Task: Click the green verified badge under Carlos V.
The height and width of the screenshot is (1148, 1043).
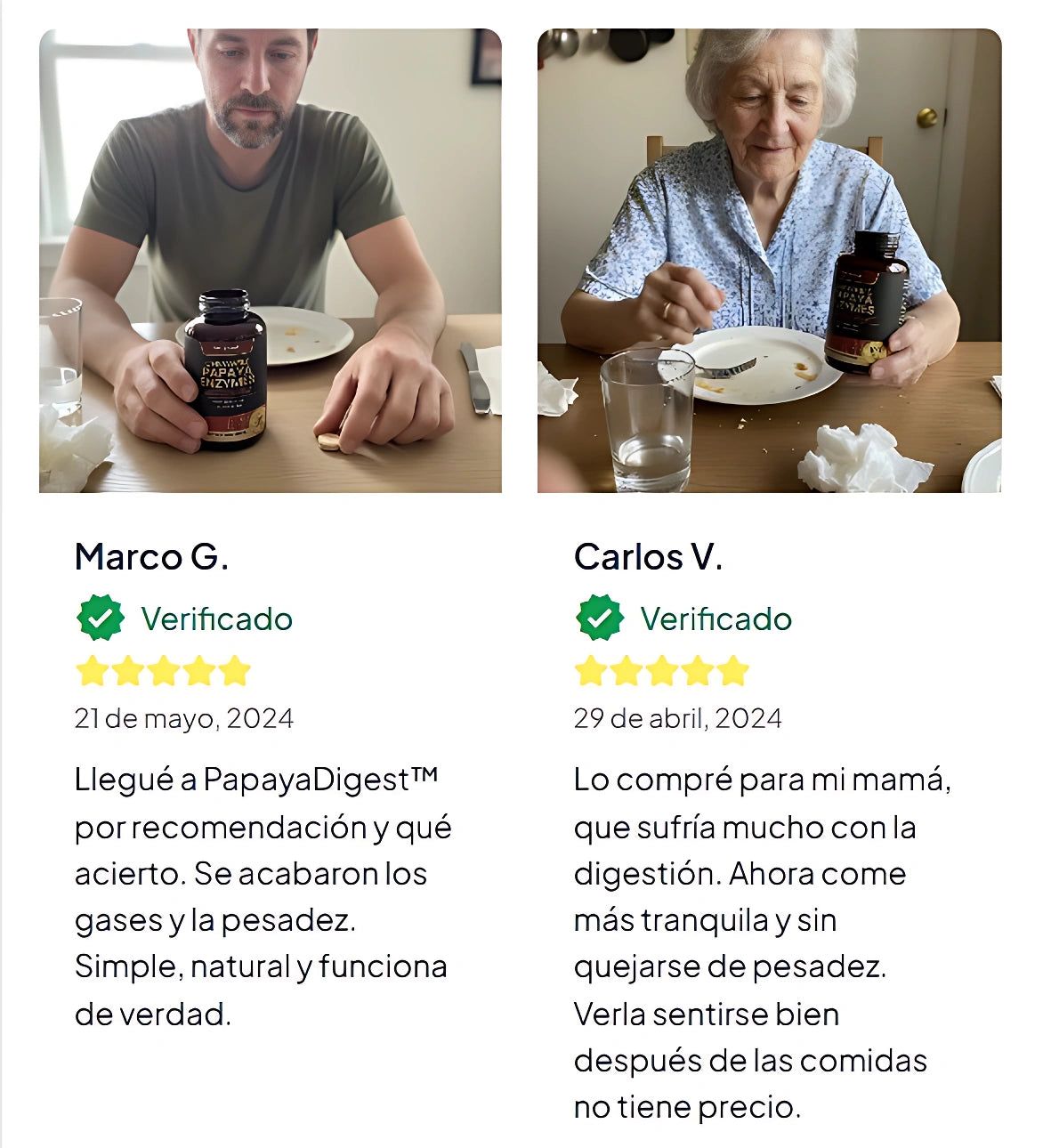Action: click(x=600, y=618)
